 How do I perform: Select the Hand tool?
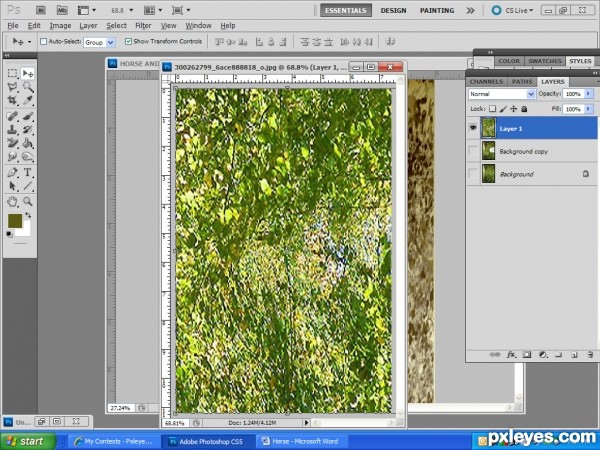[12, 201]
